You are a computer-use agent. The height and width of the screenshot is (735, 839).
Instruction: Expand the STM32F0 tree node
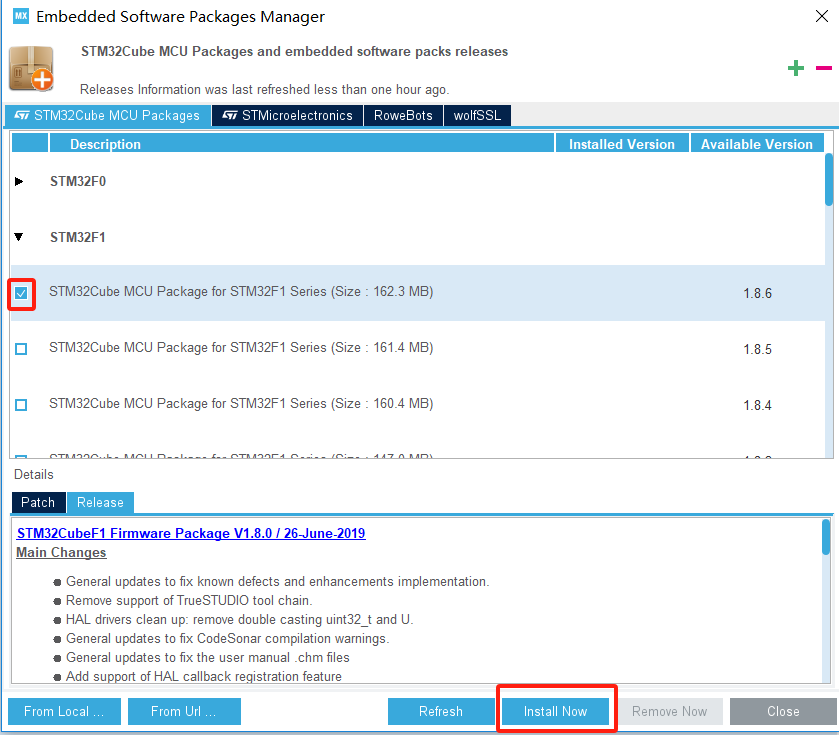coord(19,181)
